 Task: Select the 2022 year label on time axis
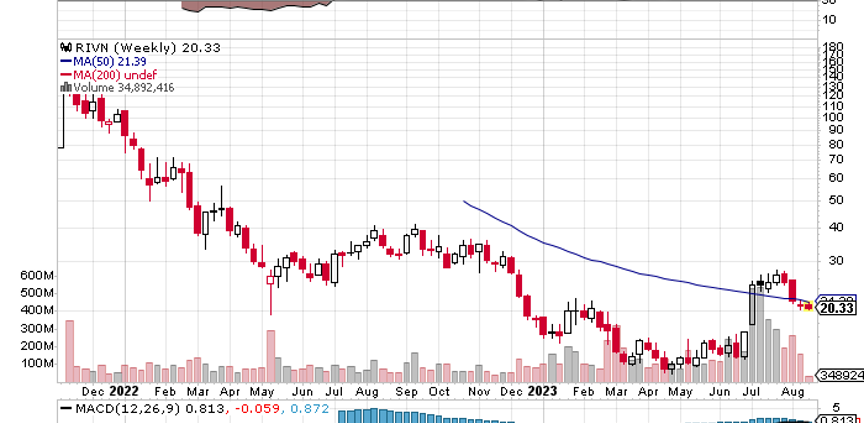[124, 393]
